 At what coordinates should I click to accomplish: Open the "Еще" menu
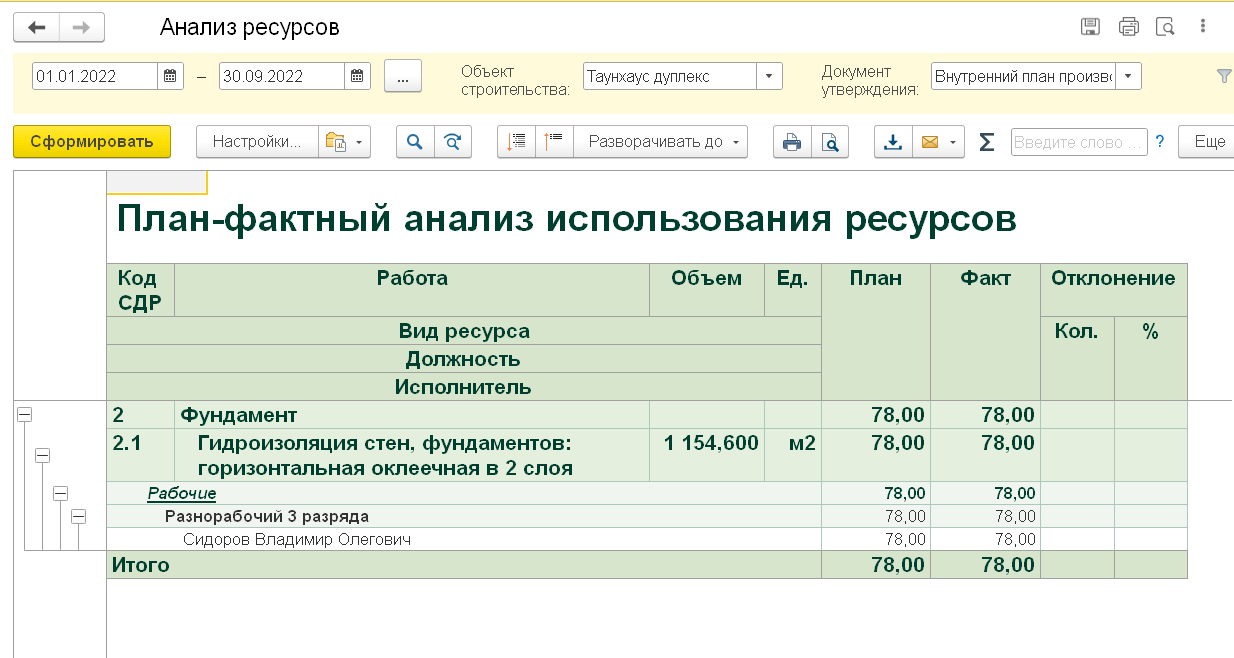pyautogui.click(x=1208, y=142)
